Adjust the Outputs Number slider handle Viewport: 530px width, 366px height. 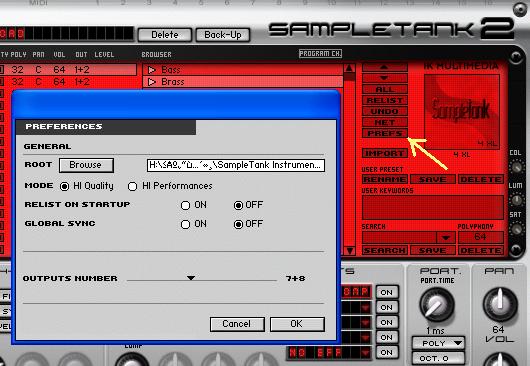(191, 278)
